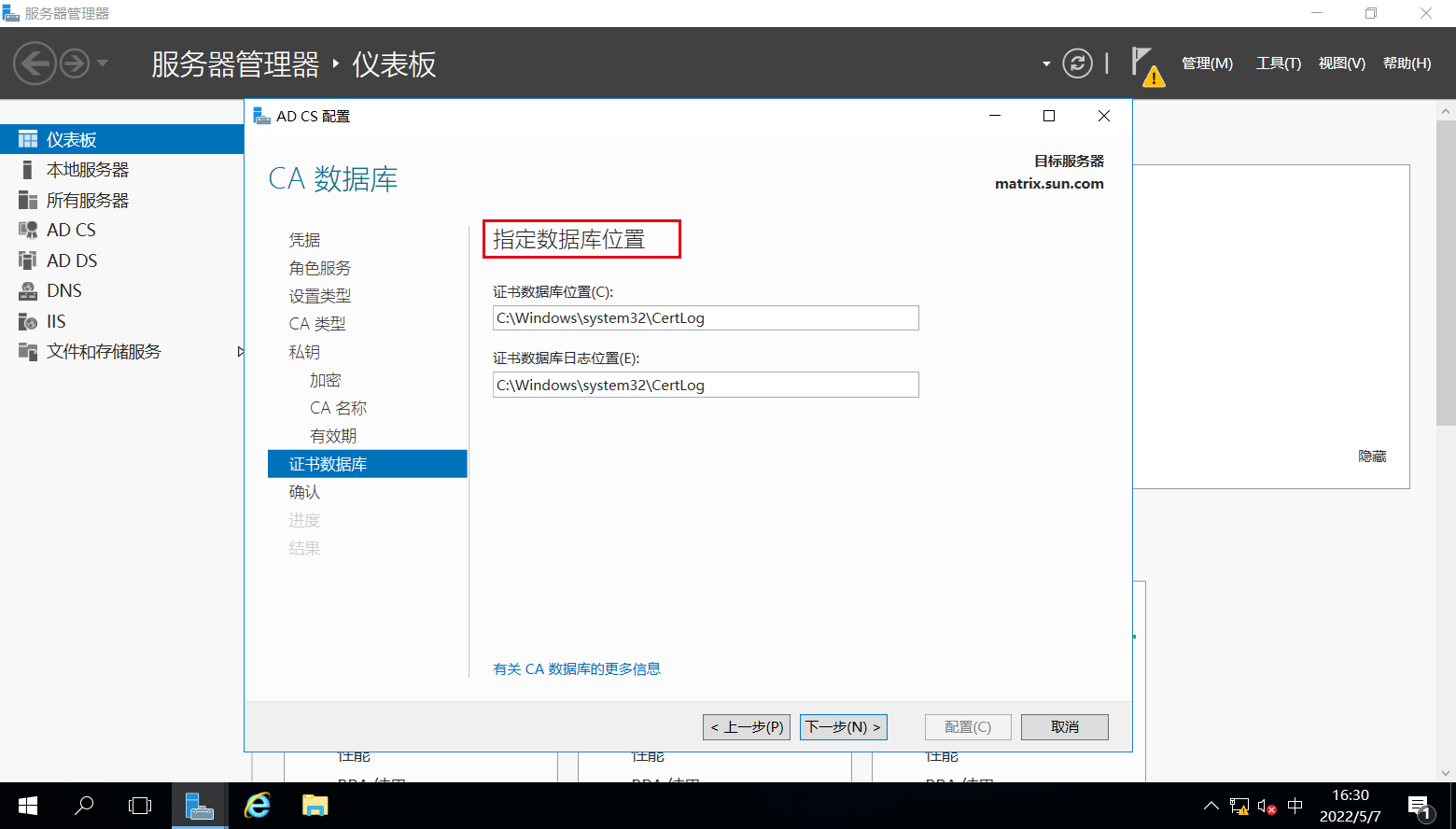1456x829 pixels.
Task: Click the 证书数据库日志位置 path field
Action: 706,385
